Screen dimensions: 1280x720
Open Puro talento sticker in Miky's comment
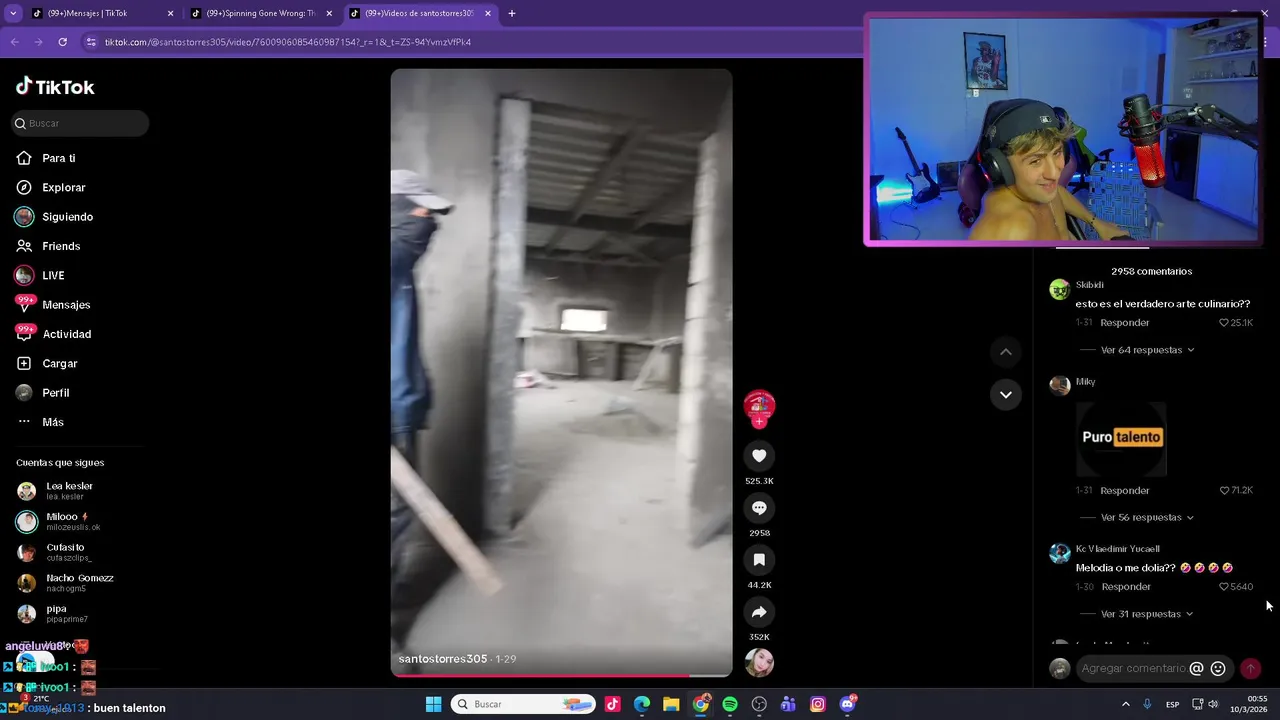(x=1121, y=438)
